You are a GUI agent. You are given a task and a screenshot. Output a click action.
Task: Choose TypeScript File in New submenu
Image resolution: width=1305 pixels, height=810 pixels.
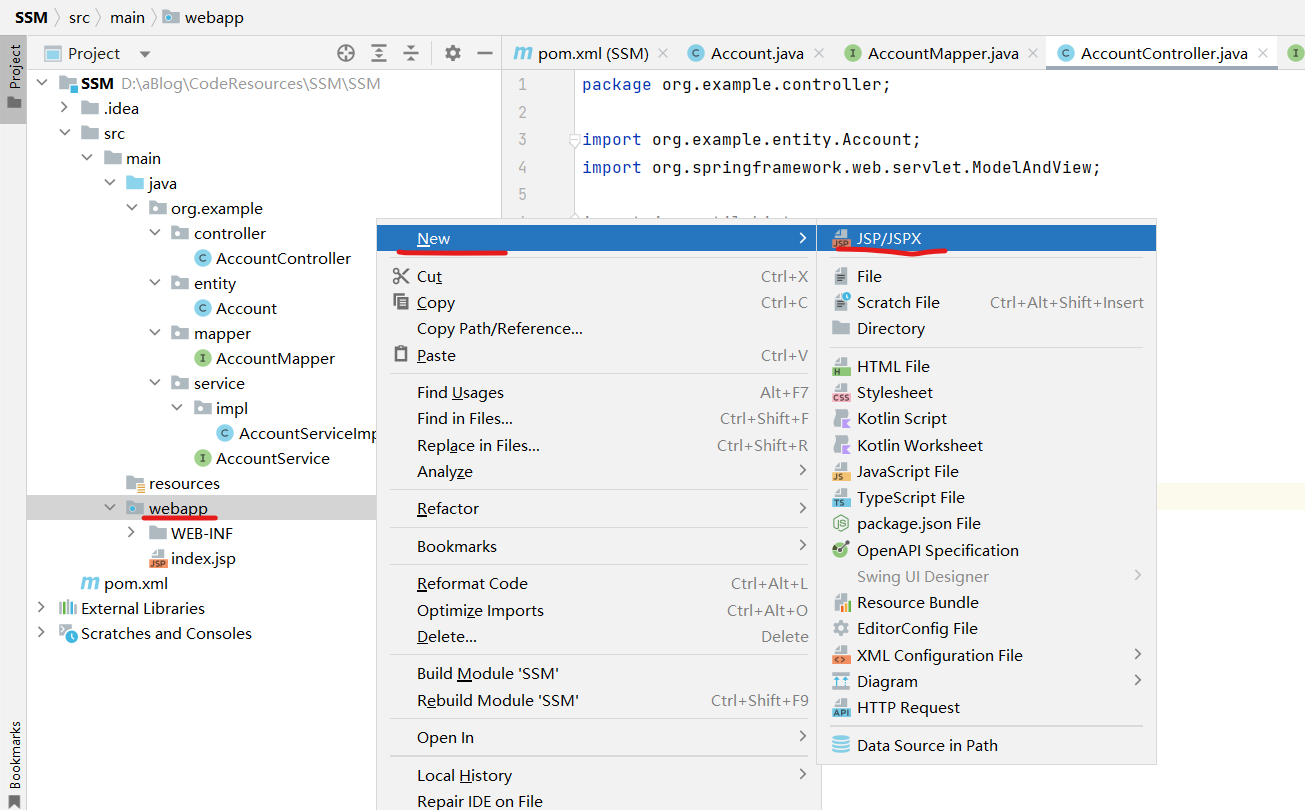(x=986, y=497)
